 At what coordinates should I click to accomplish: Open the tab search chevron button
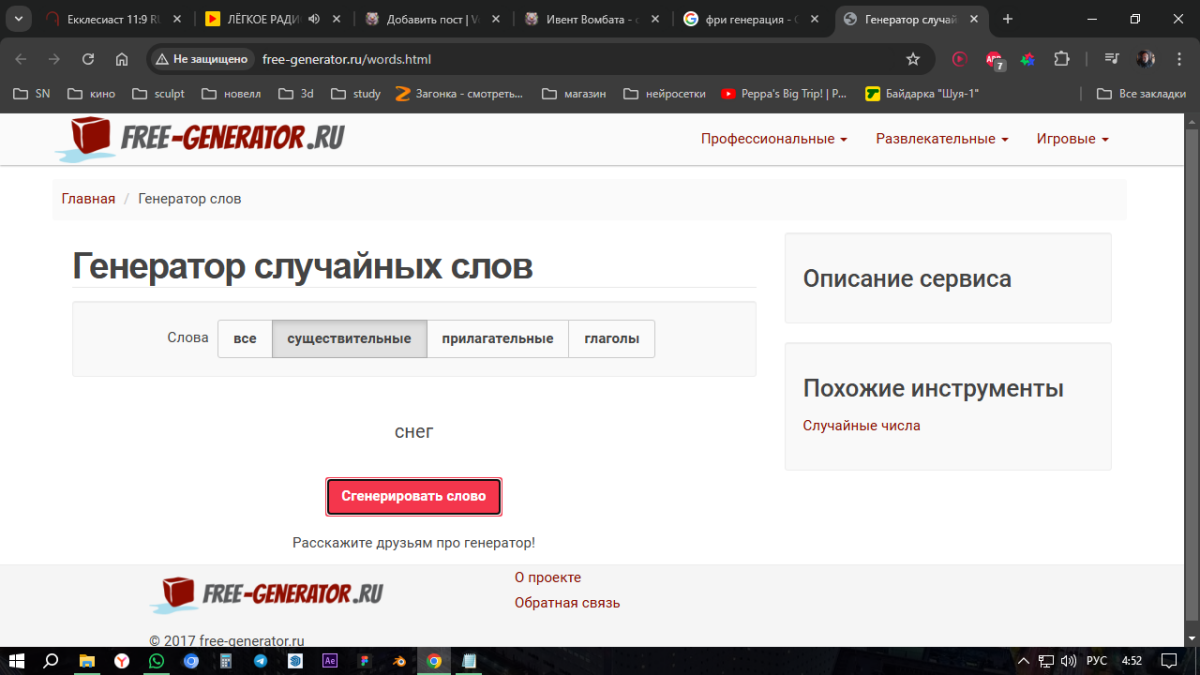pyautogui.click(x=18, y=19)
